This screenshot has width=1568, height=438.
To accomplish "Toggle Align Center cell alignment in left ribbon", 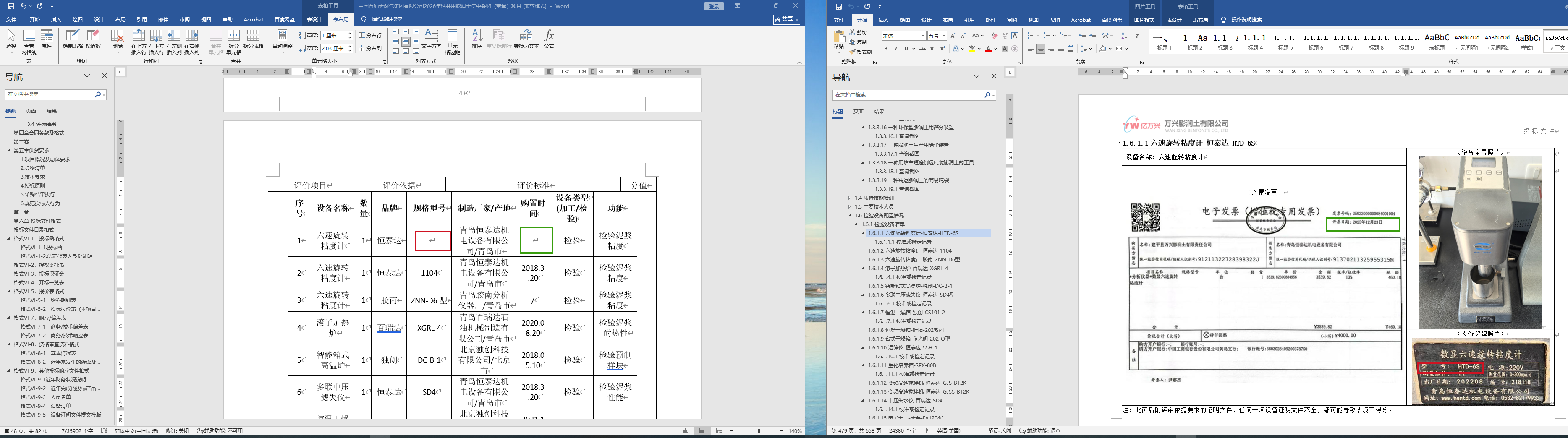I will pyautogui.click(x=406, y=42).
